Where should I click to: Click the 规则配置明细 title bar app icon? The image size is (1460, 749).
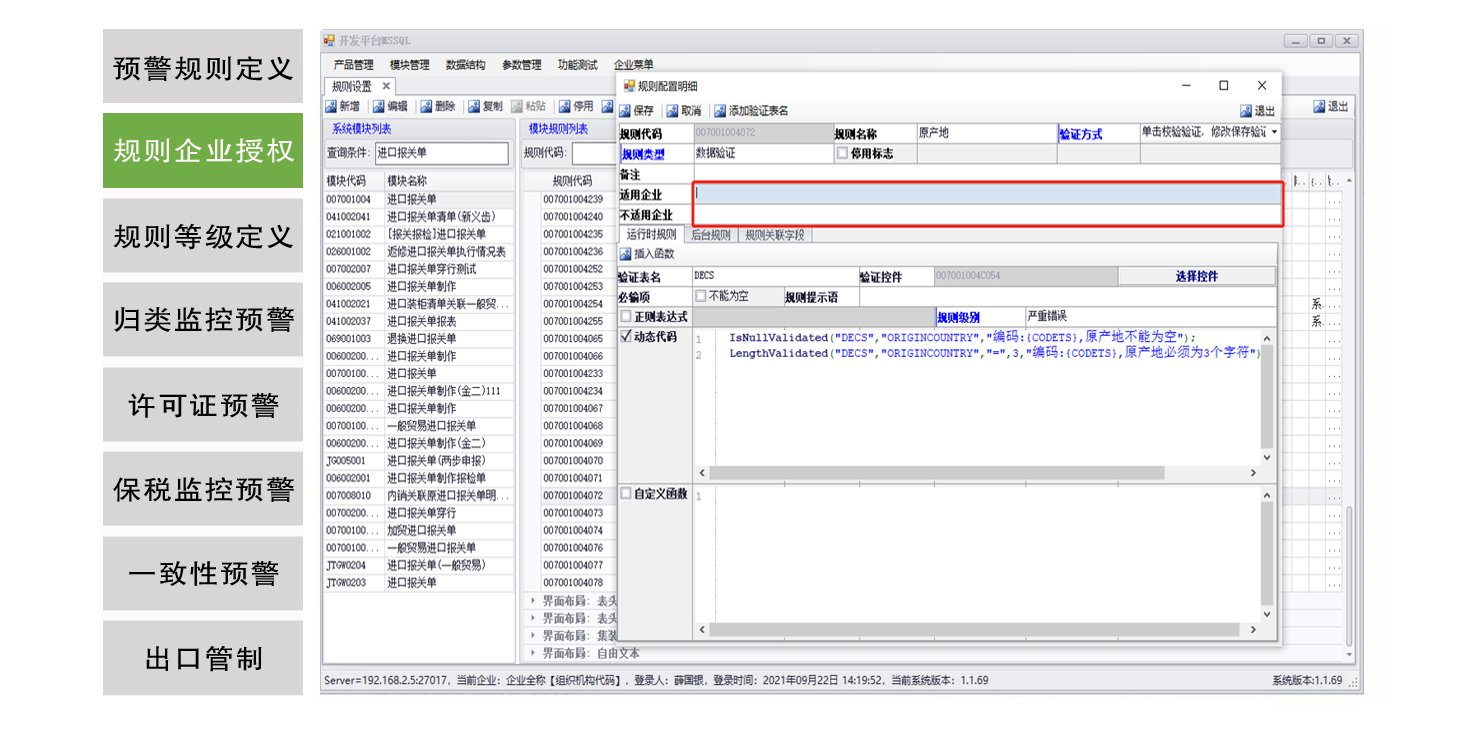pos(628,86)
